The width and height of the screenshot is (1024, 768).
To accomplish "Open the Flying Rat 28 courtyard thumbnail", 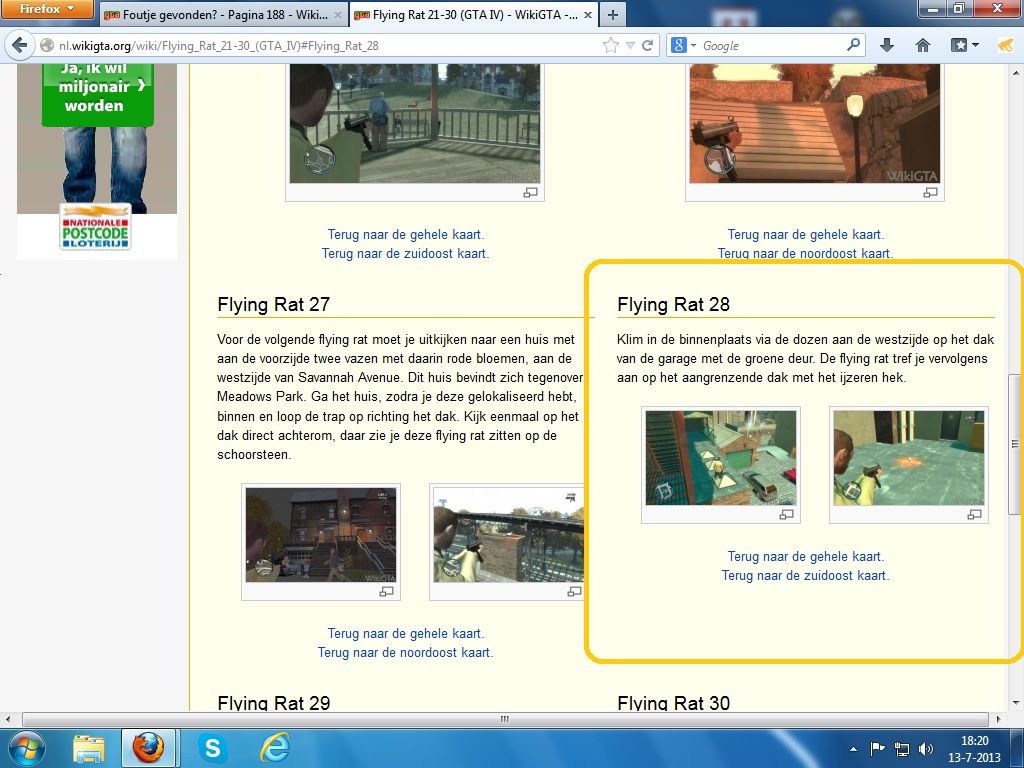I will [721, 458].
